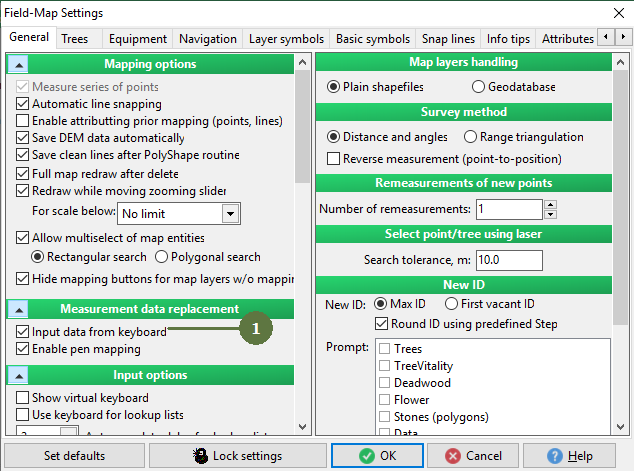Switch to the Equipment tab

click(137, 39)
